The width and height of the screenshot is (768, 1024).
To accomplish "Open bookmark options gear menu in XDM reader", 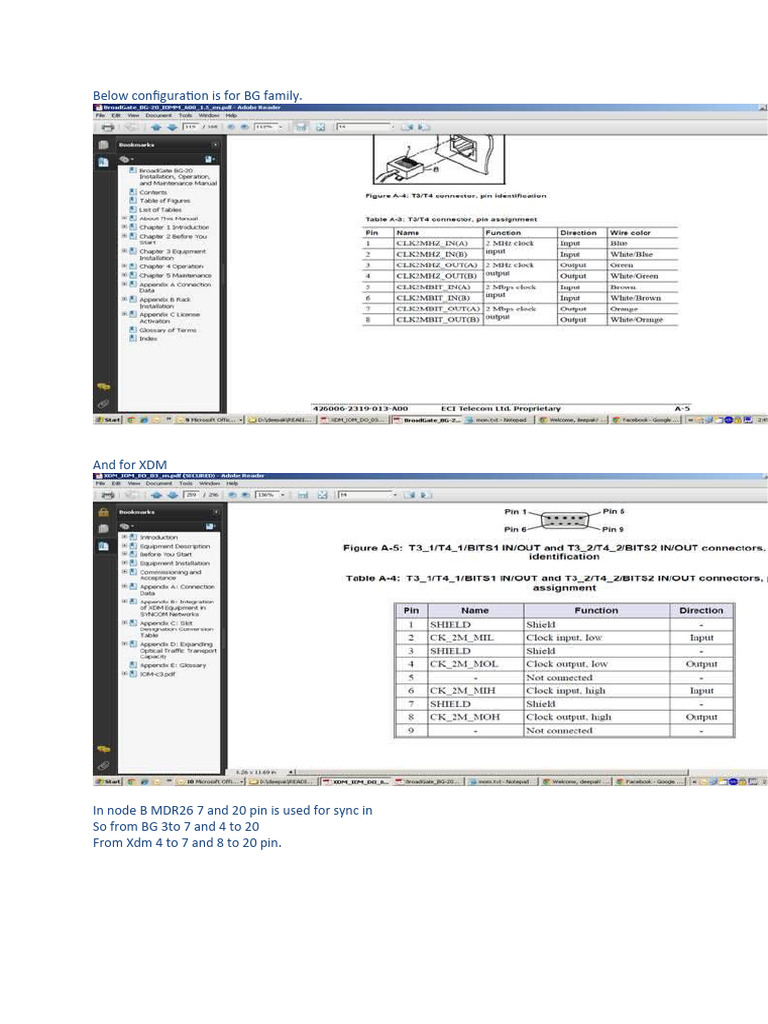I will point(127,526).
